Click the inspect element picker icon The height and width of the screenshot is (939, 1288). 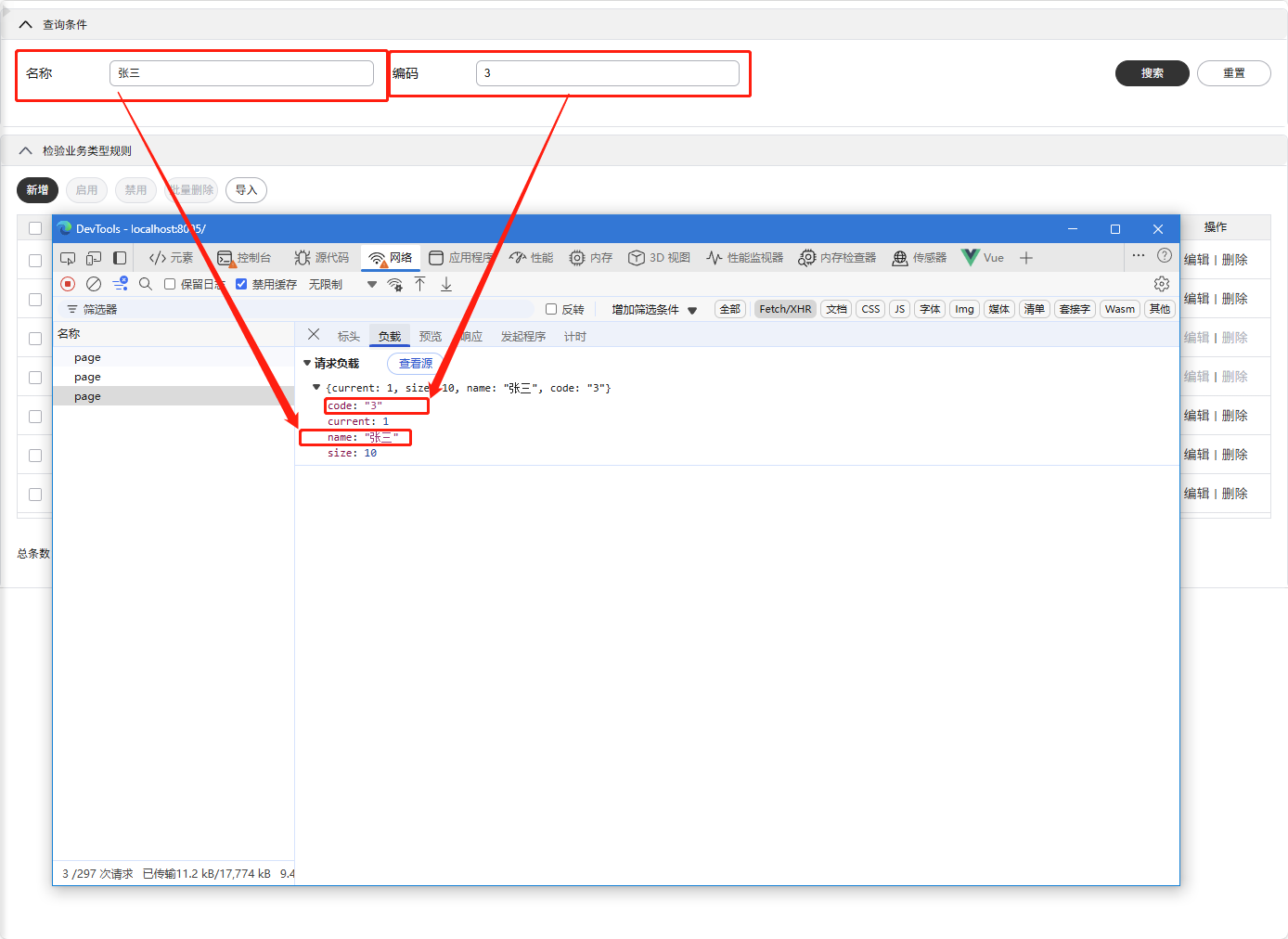pos(68,258)
